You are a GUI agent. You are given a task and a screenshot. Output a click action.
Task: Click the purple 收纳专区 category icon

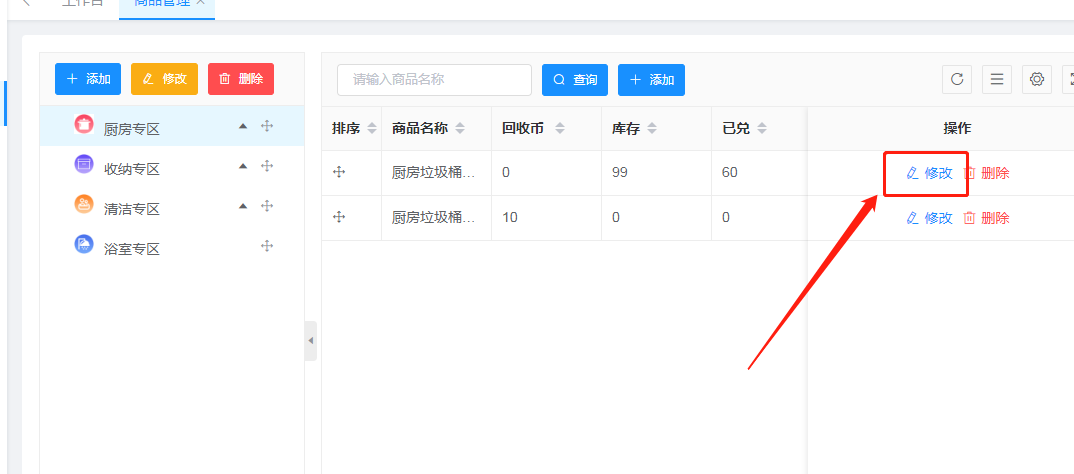point(84,164)
